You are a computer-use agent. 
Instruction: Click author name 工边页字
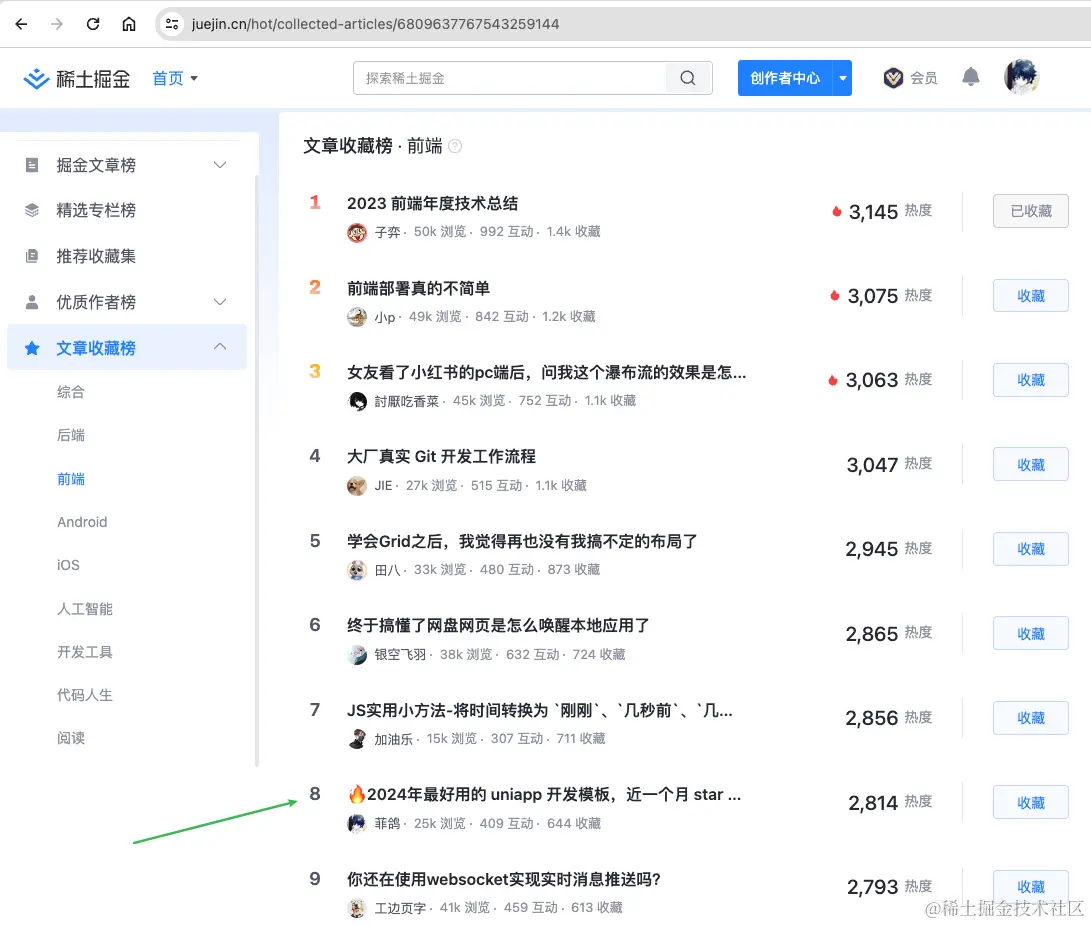click(x=400, y=908)
